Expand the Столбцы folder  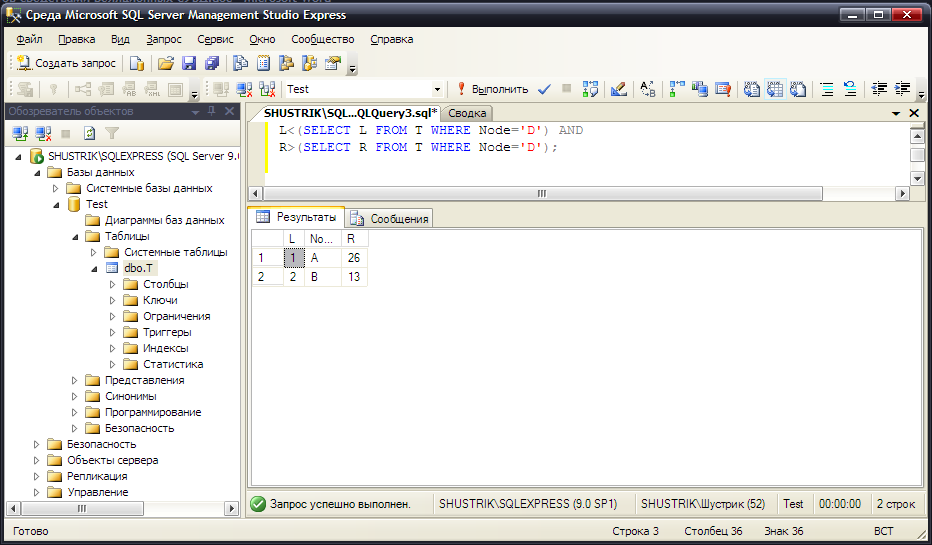pyautogui.click(x=112, y=285)
